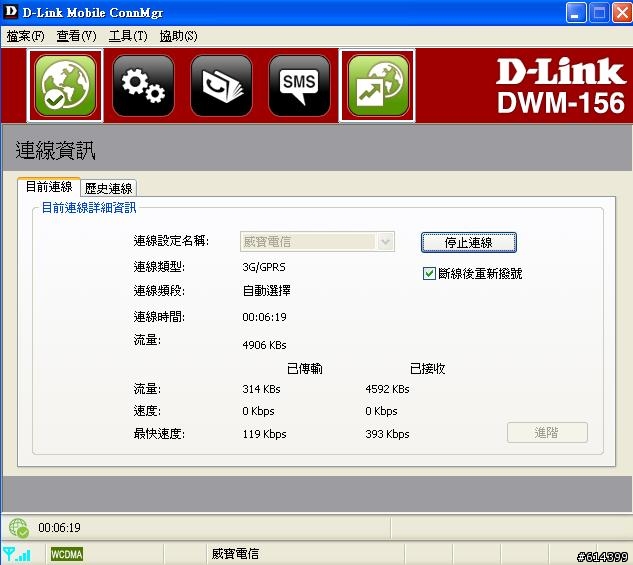This screenshot has height=565, width=633.
Task: Open the gears settings icon
Action: pos(143,86)
